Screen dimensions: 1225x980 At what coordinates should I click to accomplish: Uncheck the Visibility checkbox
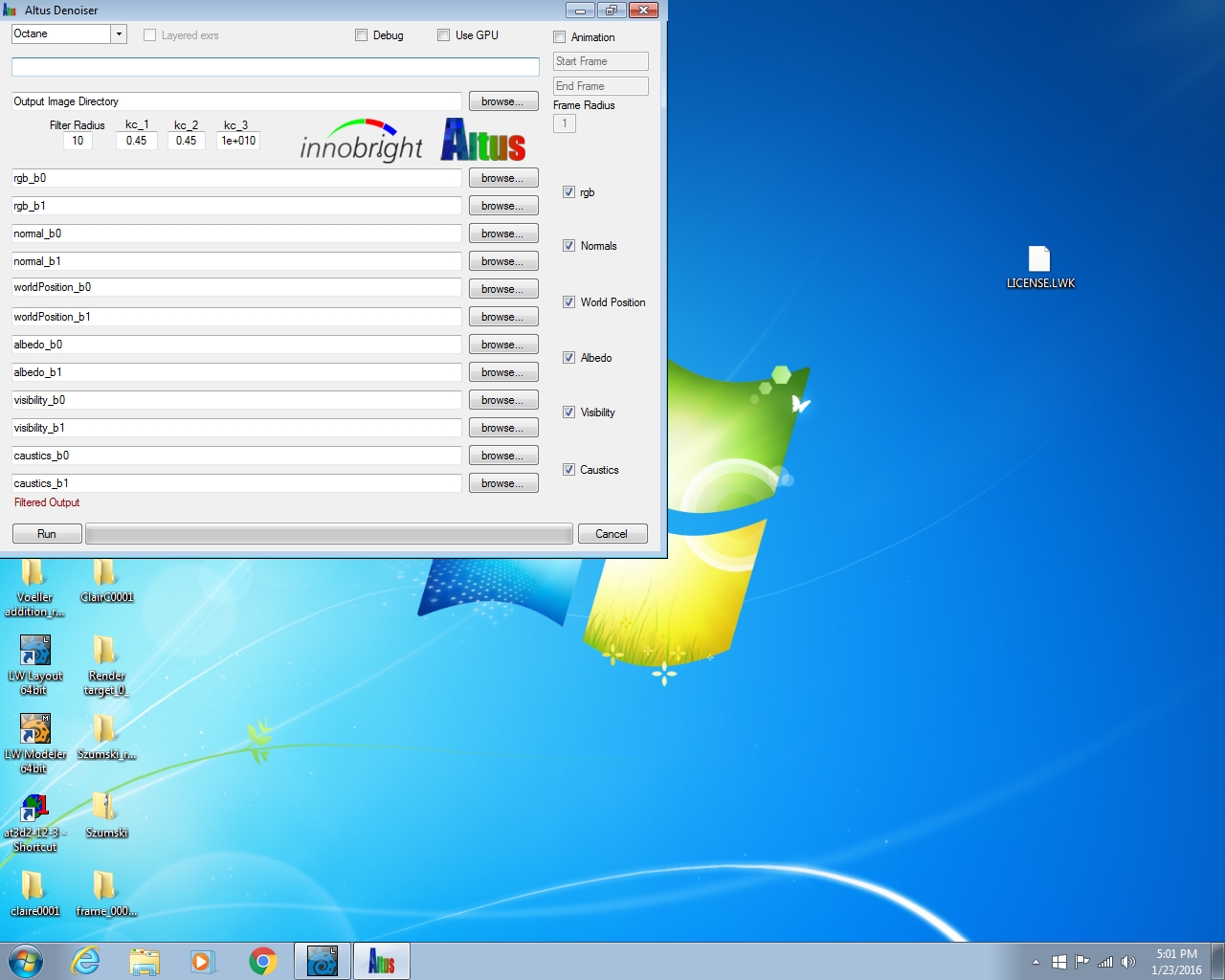[568, 412]
